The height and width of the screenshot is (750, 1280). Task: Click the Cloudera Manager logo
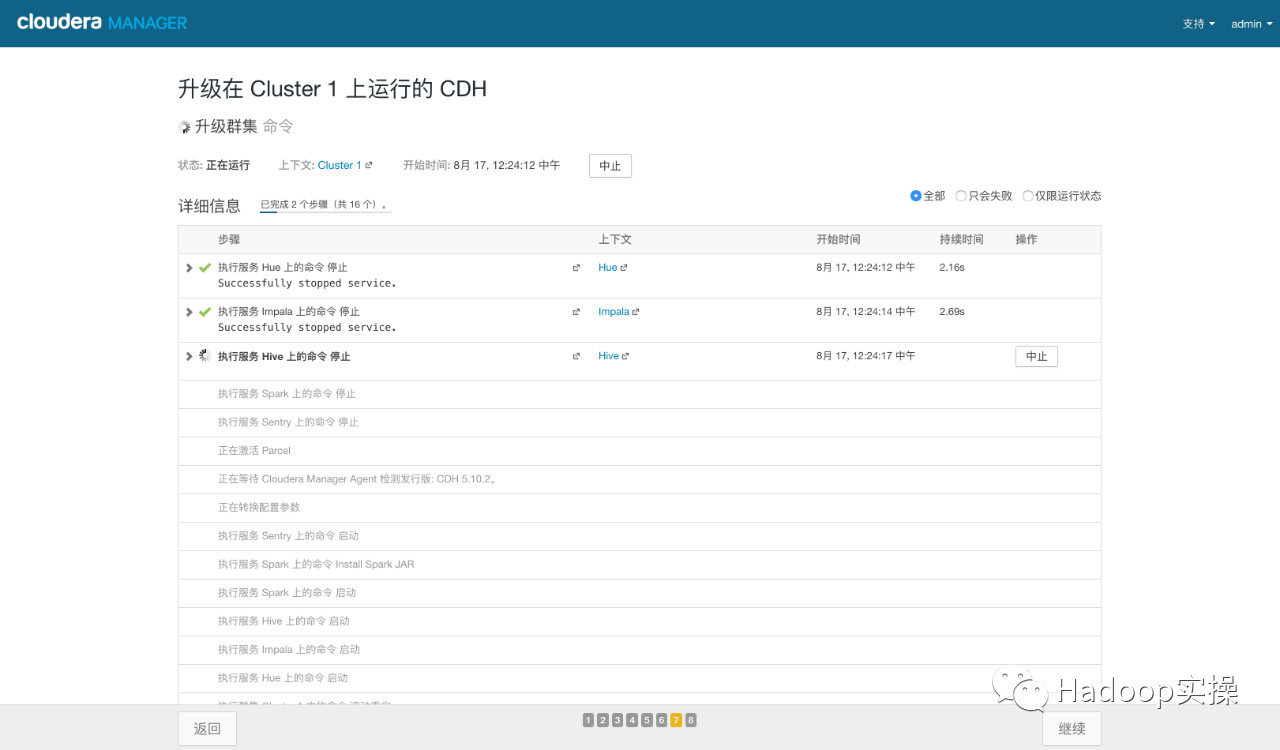(102, 22)
